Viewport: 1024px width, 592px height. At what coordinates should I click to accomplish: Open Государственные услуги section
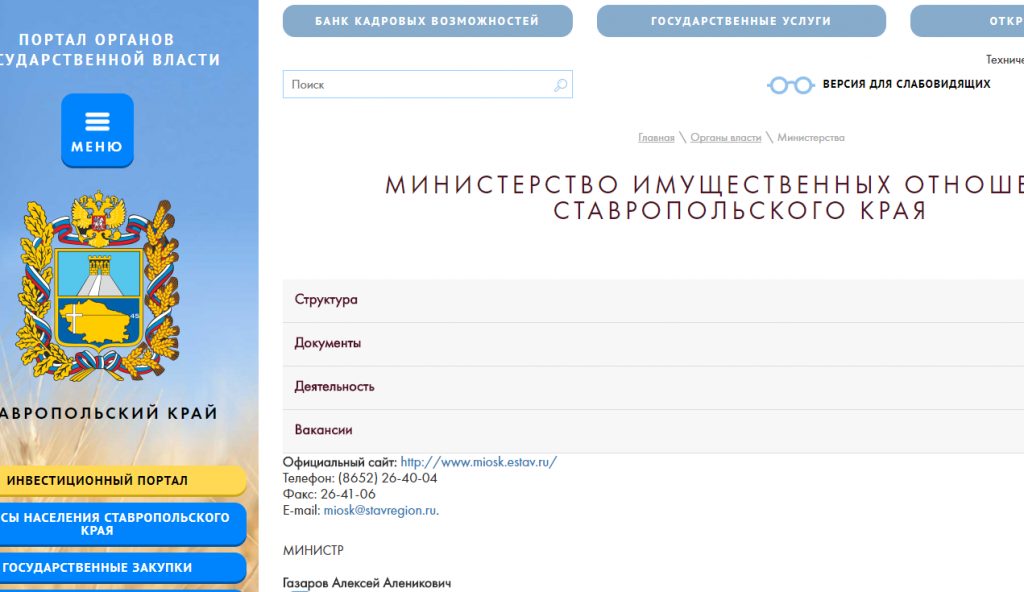(741, 21)
